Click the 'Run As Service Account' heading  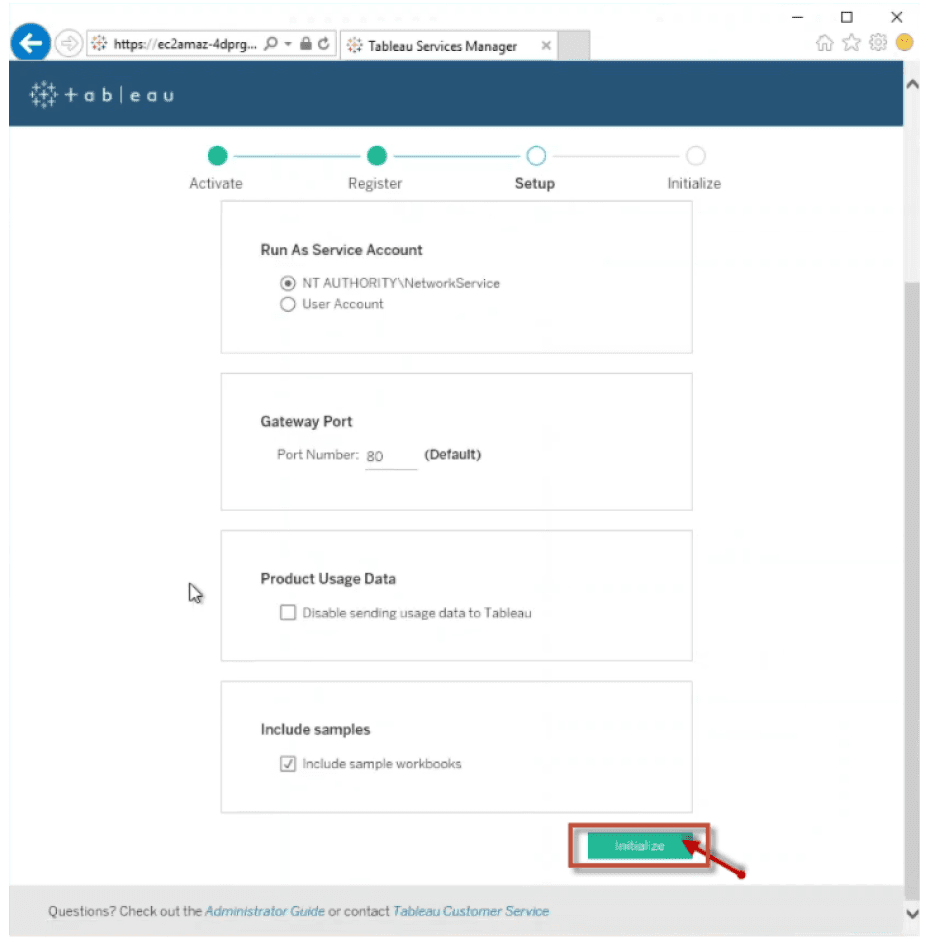pos(341,250)
